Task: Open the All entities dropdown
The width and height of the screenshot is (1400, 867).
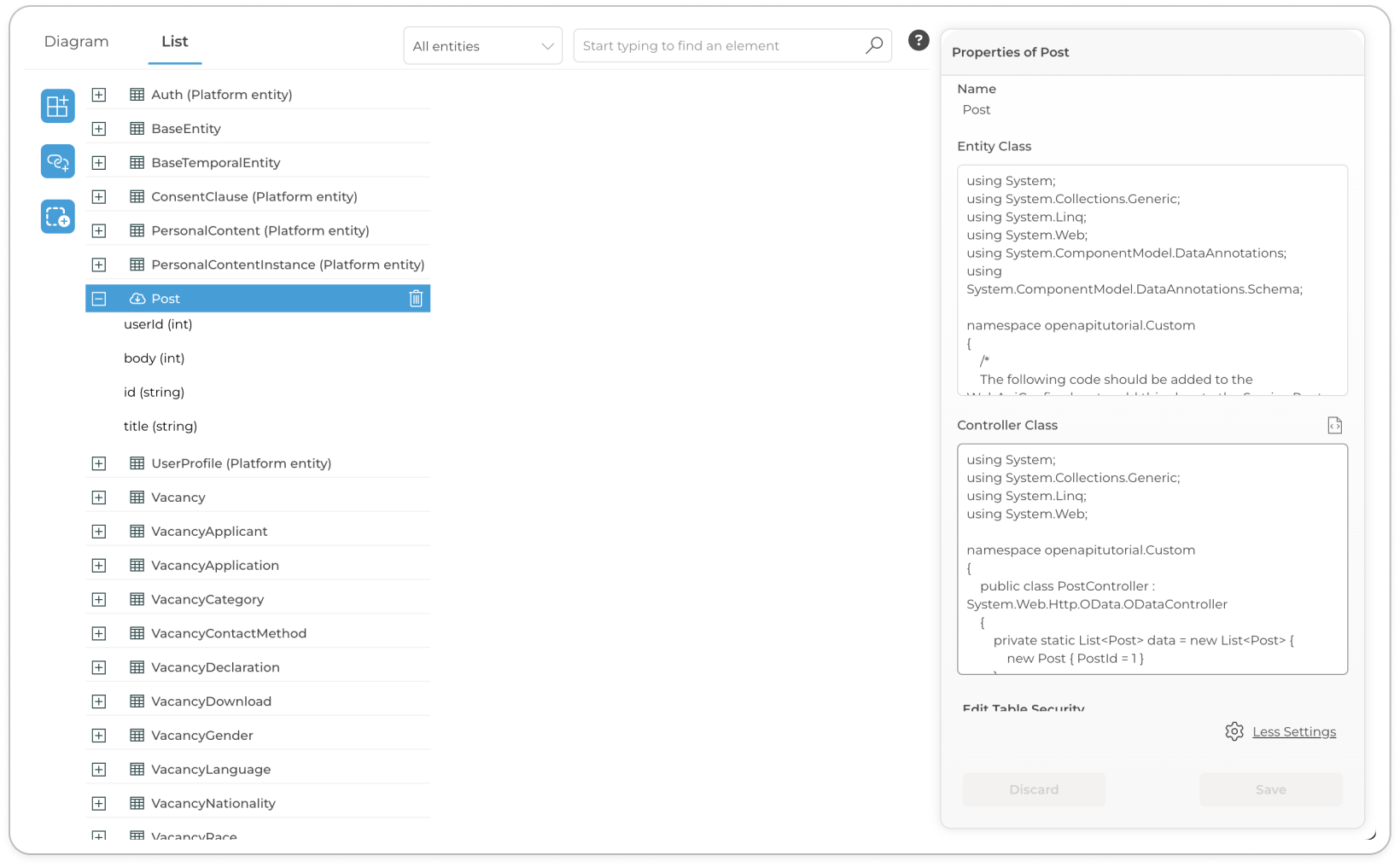Action: pyautogui.click(x=482, y=46)
